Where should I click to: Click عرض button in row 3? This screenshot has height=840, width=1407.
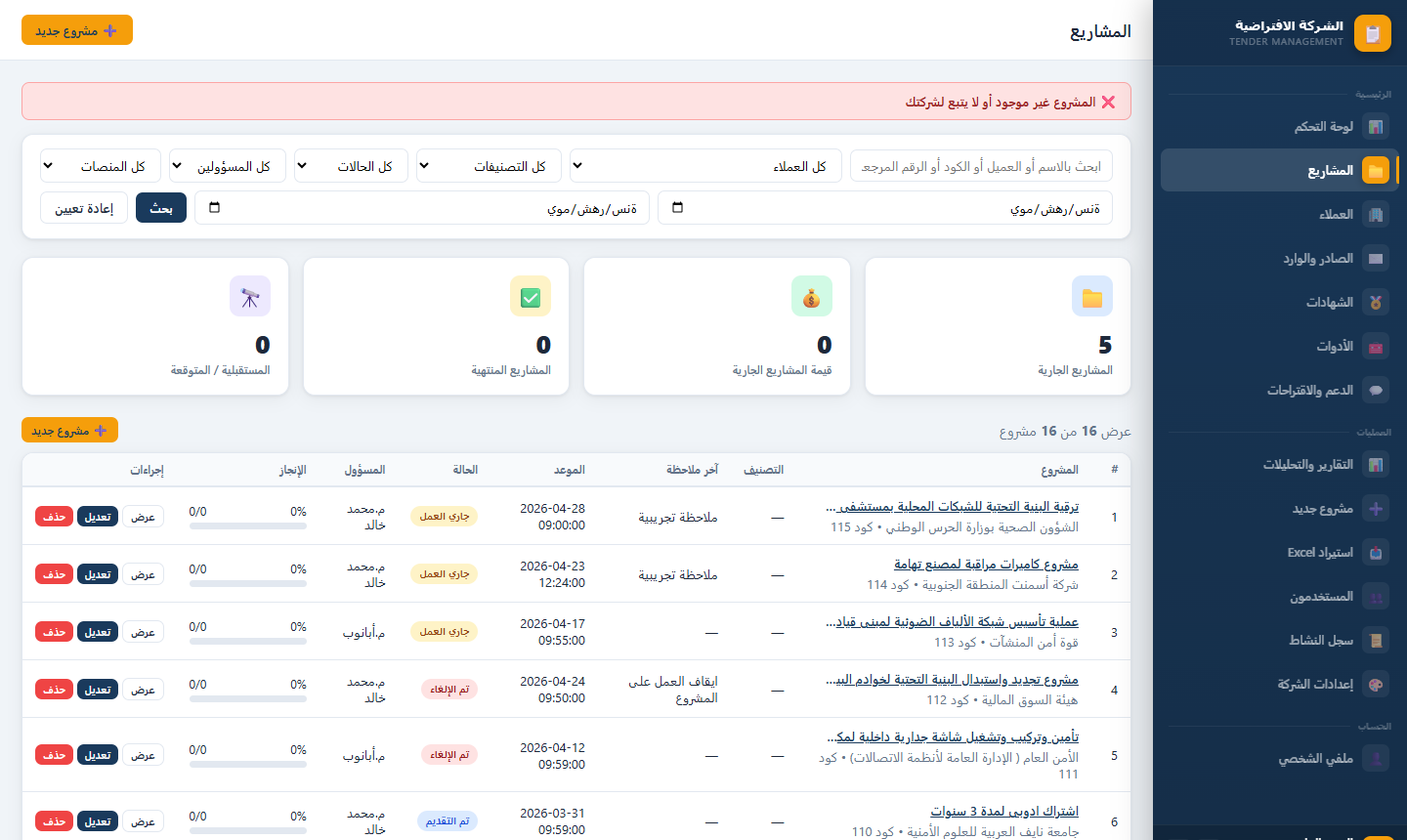tap(144, 632)
